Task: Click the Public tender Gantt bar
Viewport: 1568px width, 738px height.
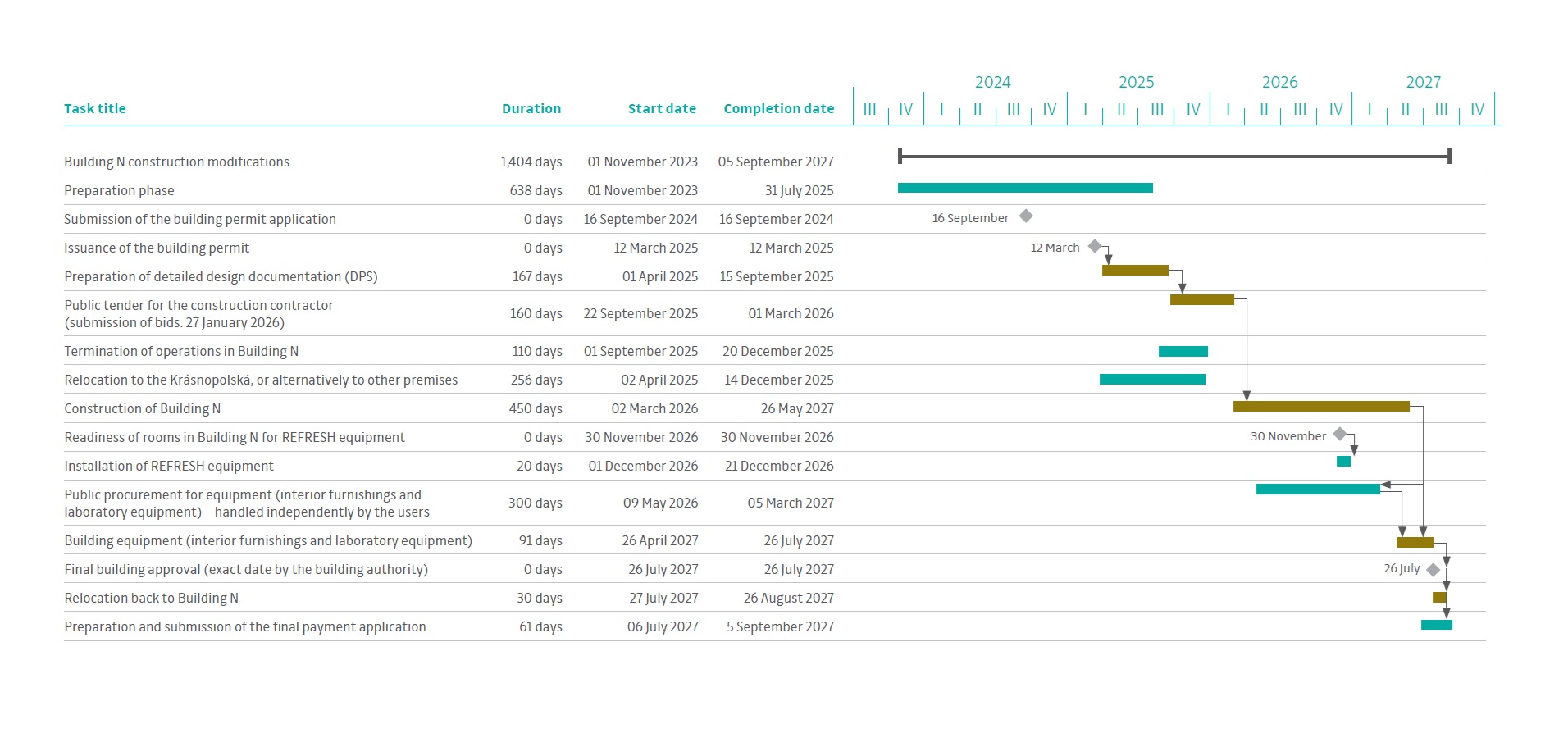Action: [x=1201, y=300]
